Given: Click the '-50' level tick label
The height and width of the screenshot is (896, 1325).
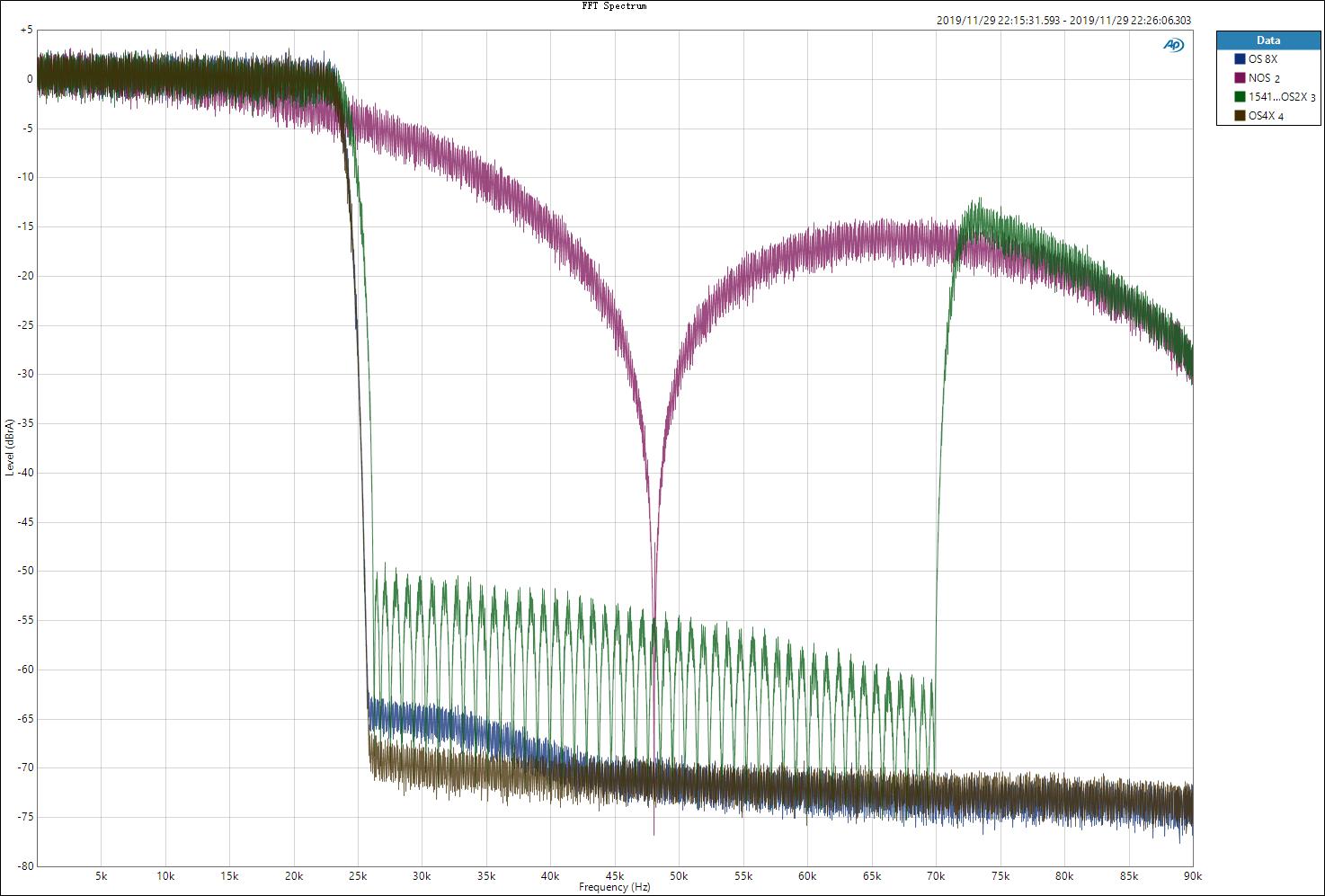Looking at the screenshot, I should 26,571.
